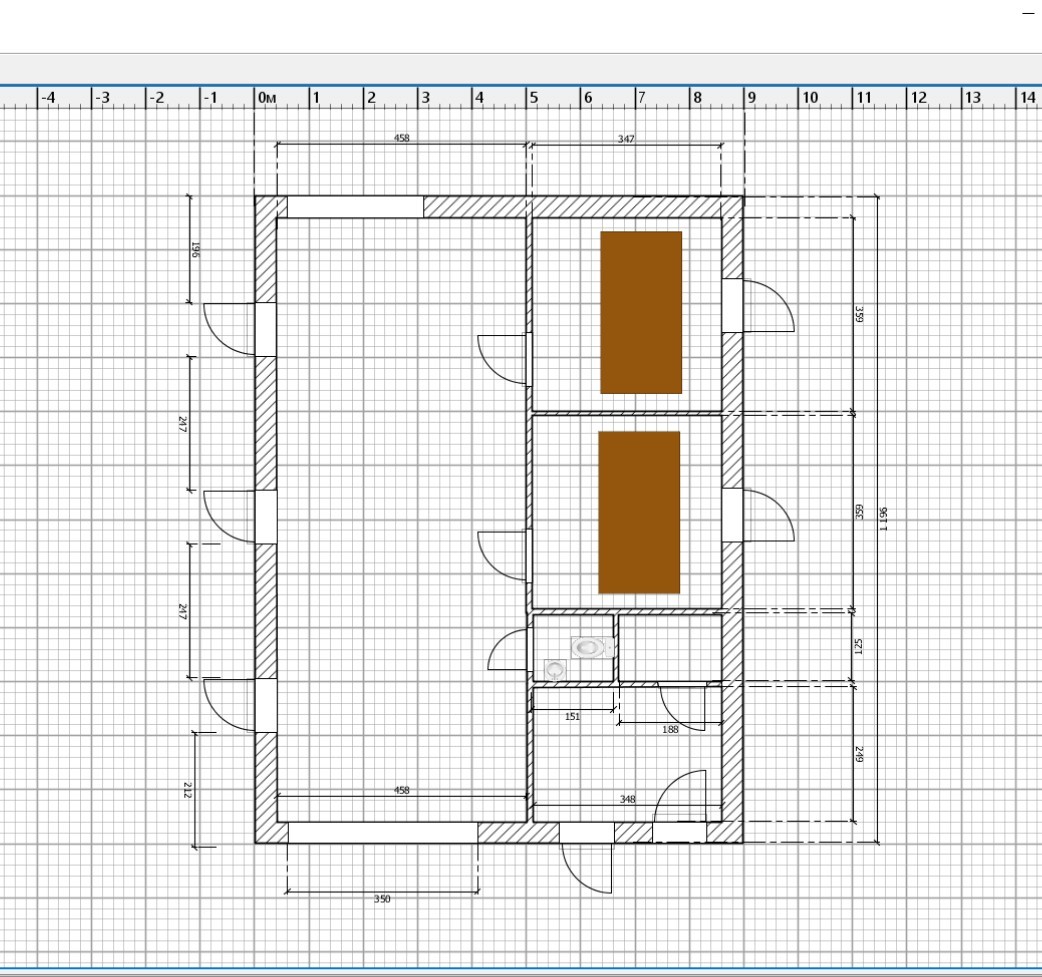This screenshot has height=977, width=1042.
Task: Click the 10 mark on the horizontal ruler
Action: click(x=810, y=98)
